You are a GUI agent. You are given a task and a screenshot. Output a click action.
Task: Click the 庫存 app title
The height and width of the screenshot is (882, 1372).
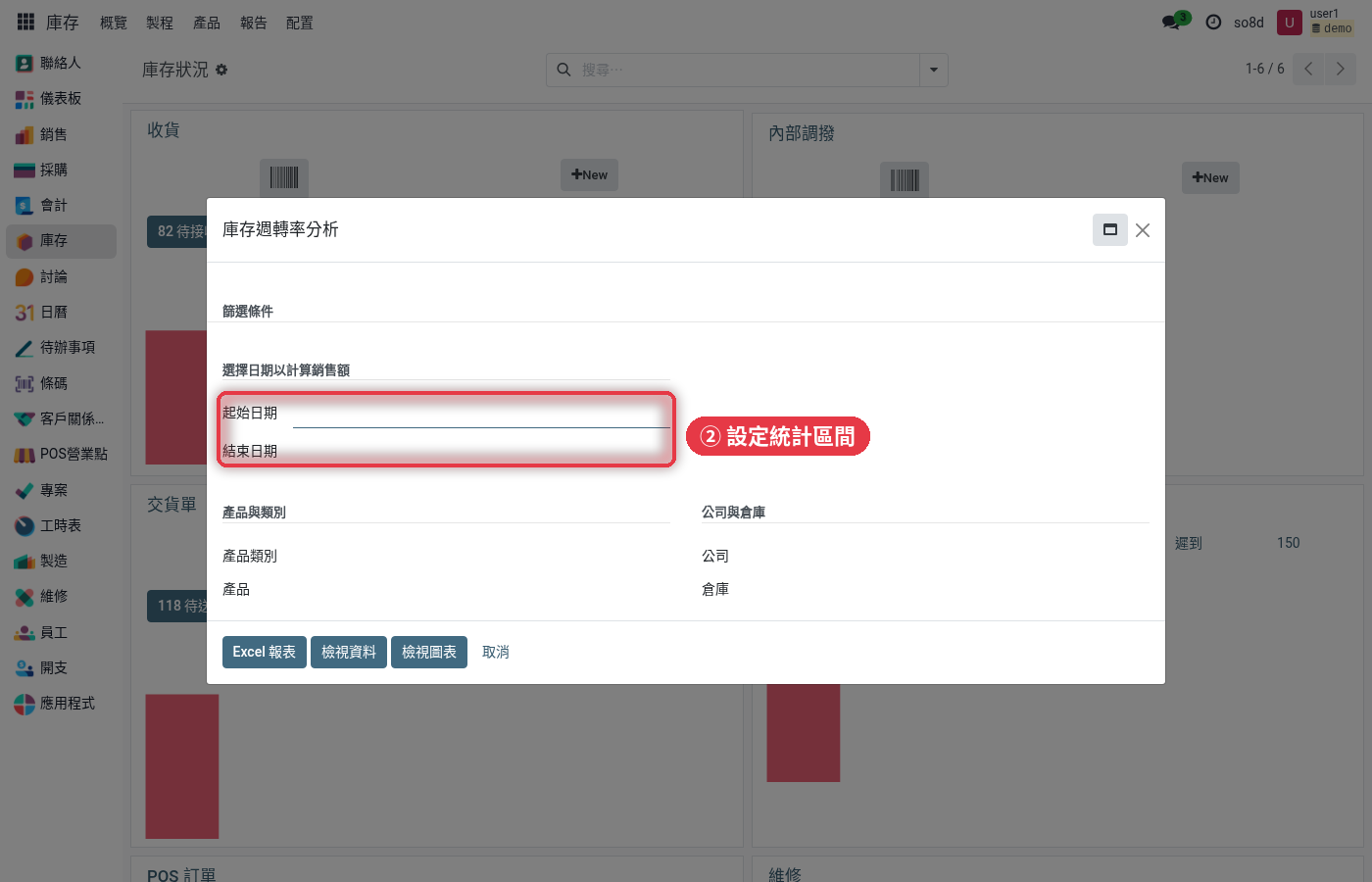click(x=63, y=23)
